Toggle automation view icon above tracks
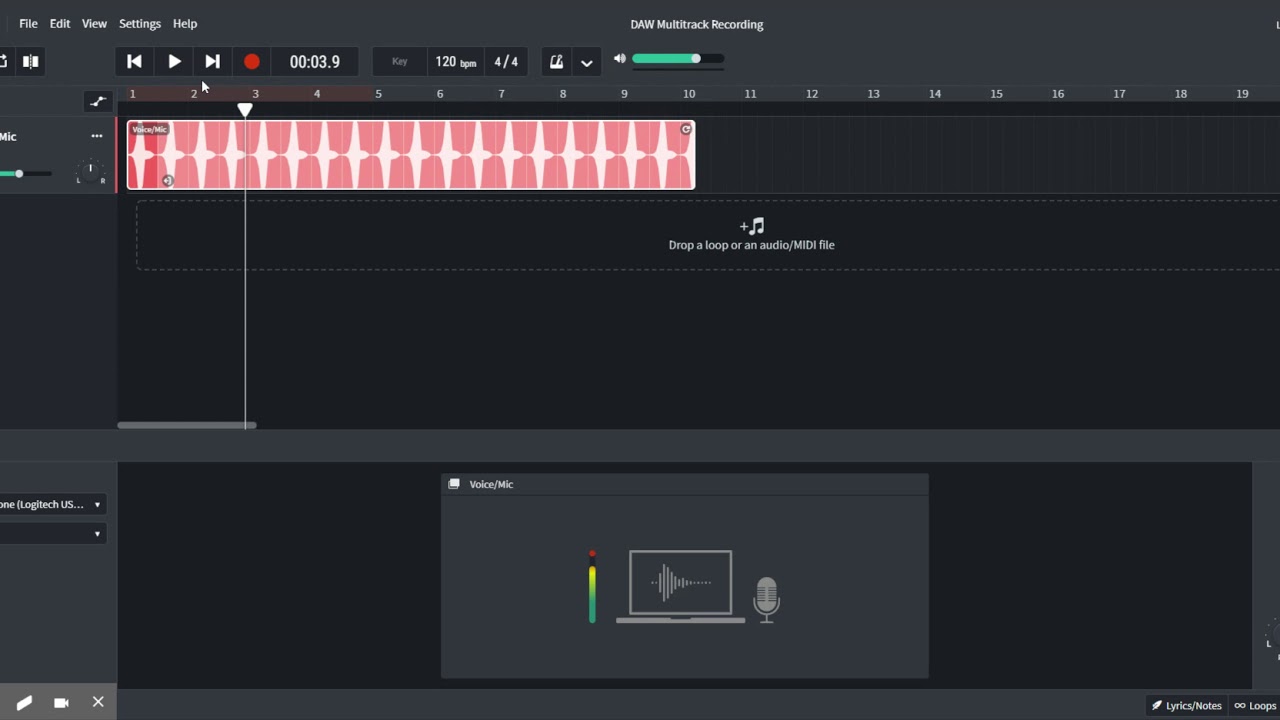The width and height of the screenshot is (1280, 720). 97,100
